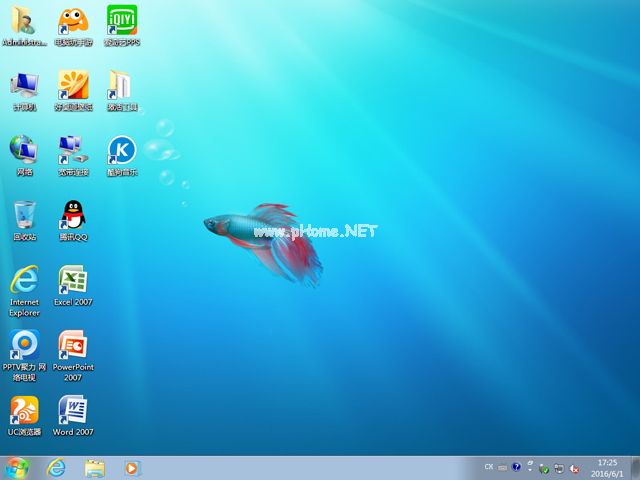640x480 pixels.
Task: Click the CX input language indicator
Action: point(489,467)
